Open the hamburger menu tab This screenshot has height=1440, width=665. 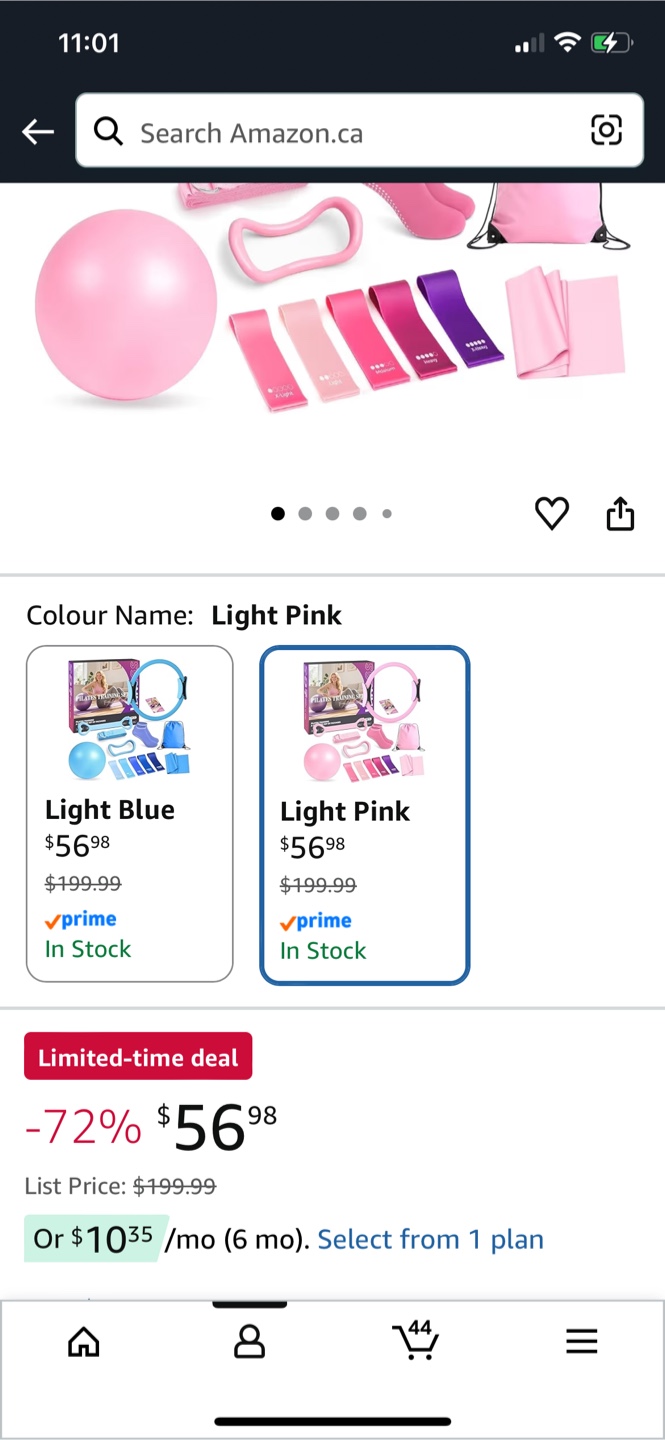point(581,1341)
